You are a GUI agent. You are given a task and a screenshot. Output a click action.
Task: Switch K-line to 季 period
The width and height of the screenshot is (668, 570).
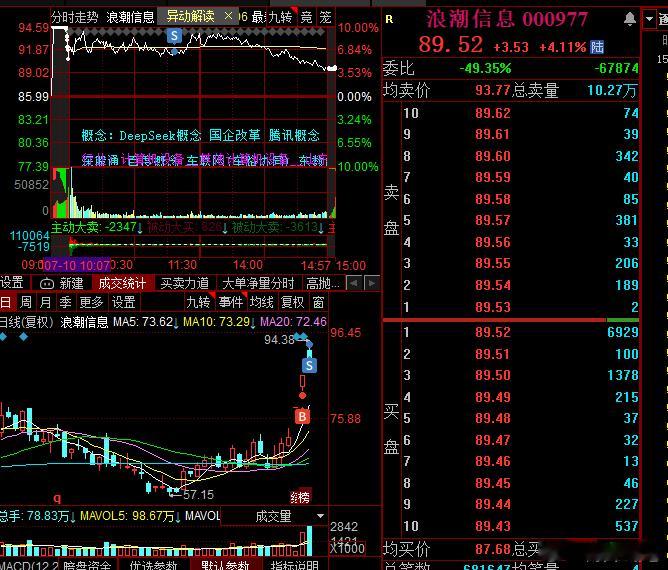tap(65, 302)
